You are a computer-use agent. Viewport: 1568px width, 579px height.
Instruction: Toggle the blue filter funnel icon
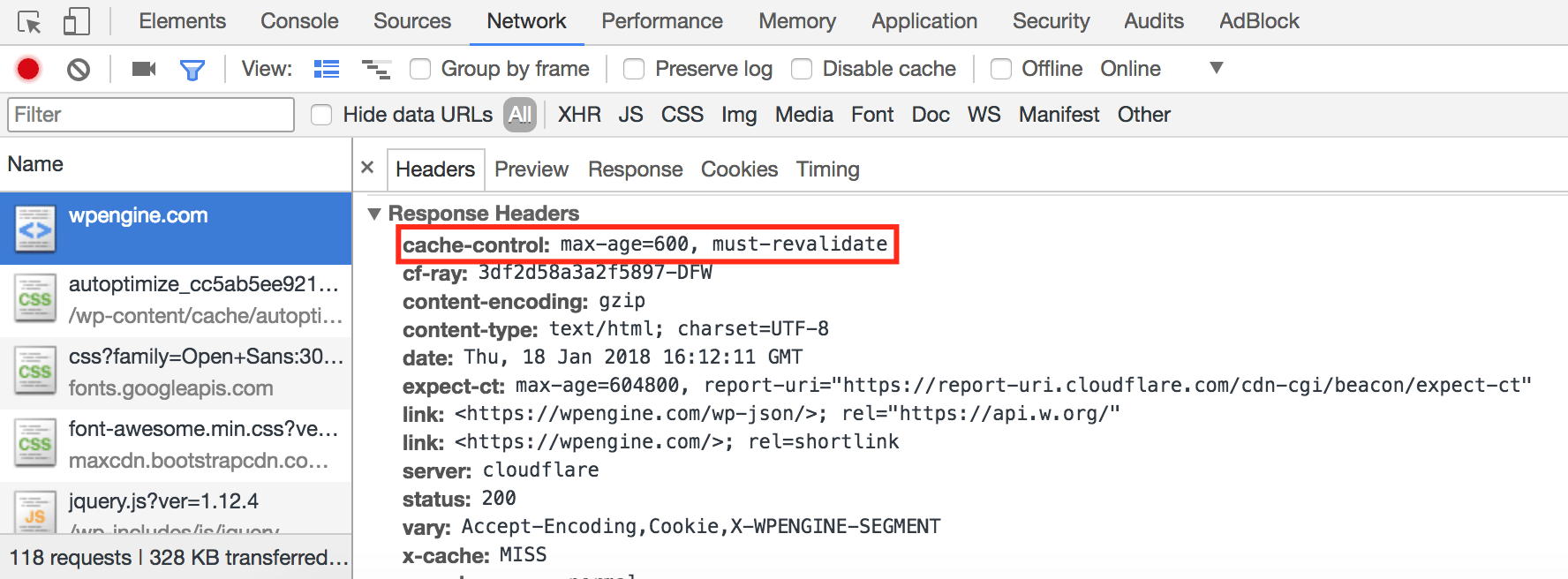coord(192,69)
